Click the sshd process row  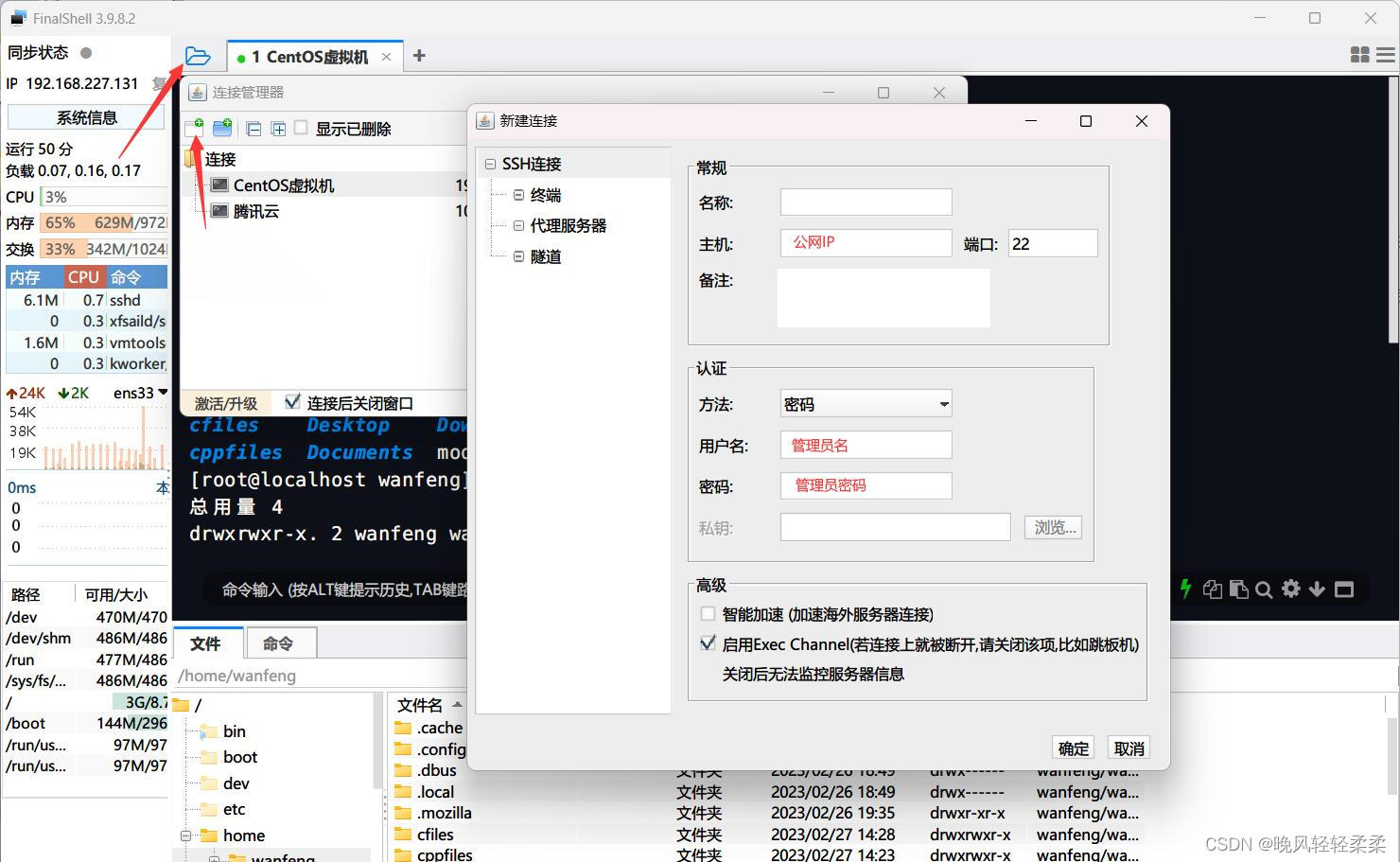click(x=87, y=300)
